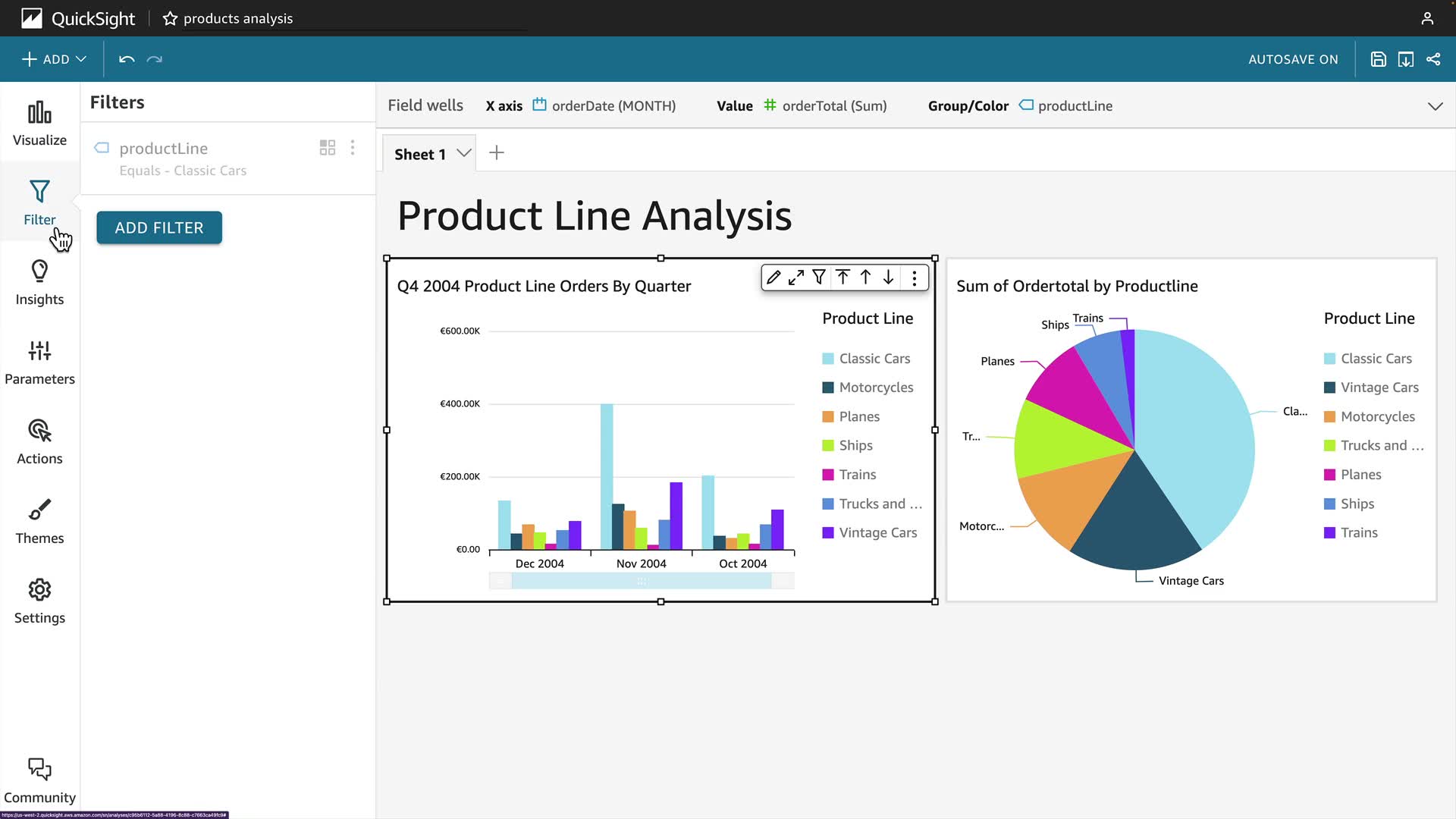This screenshot has height=819, width=1456.
Task: Maximize the bar chart visual
Action: tap(795, 278)
